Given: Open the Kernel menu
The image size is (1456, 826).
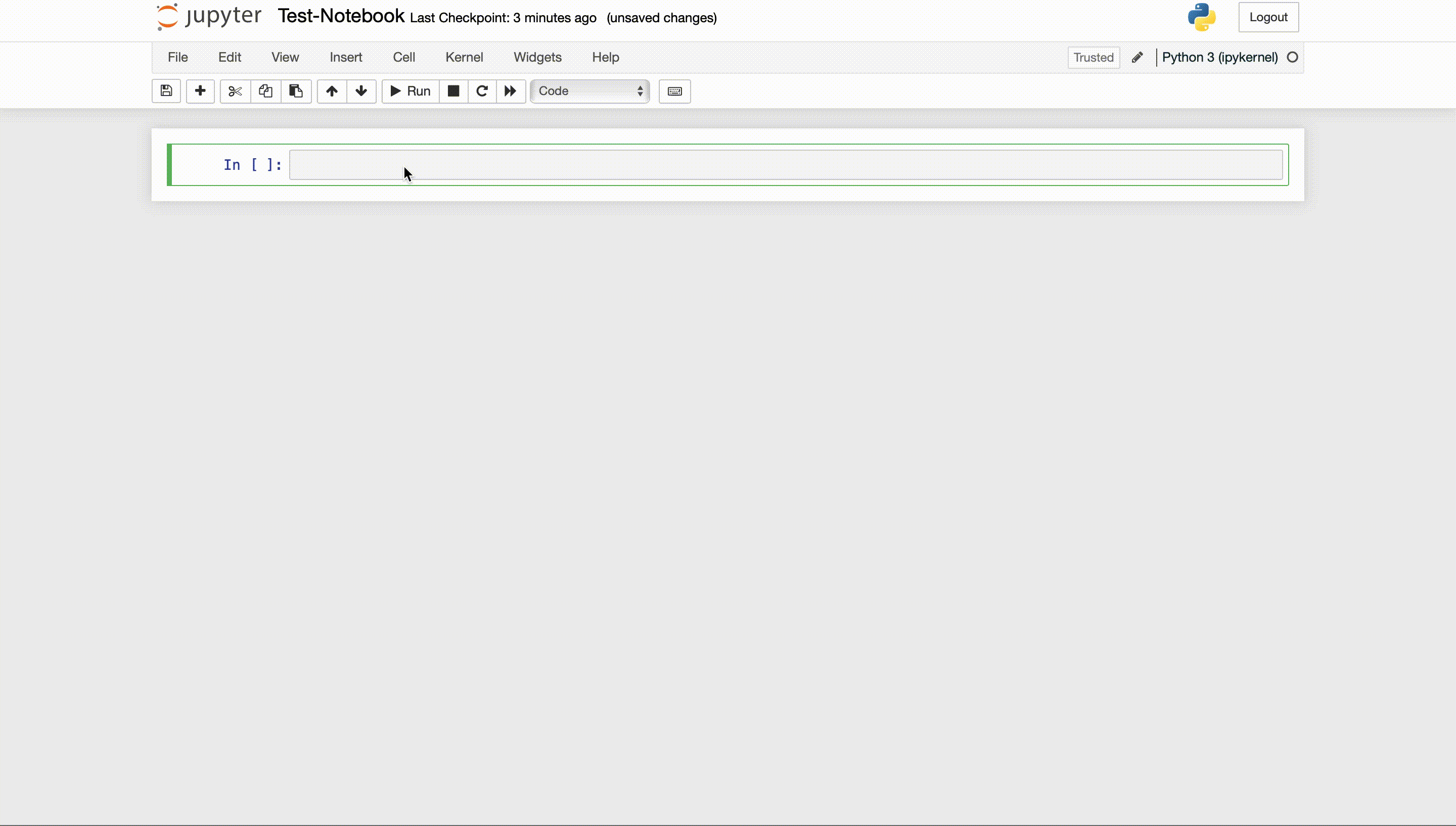Looking at the screenshot, I should click(x=464, y=57).
